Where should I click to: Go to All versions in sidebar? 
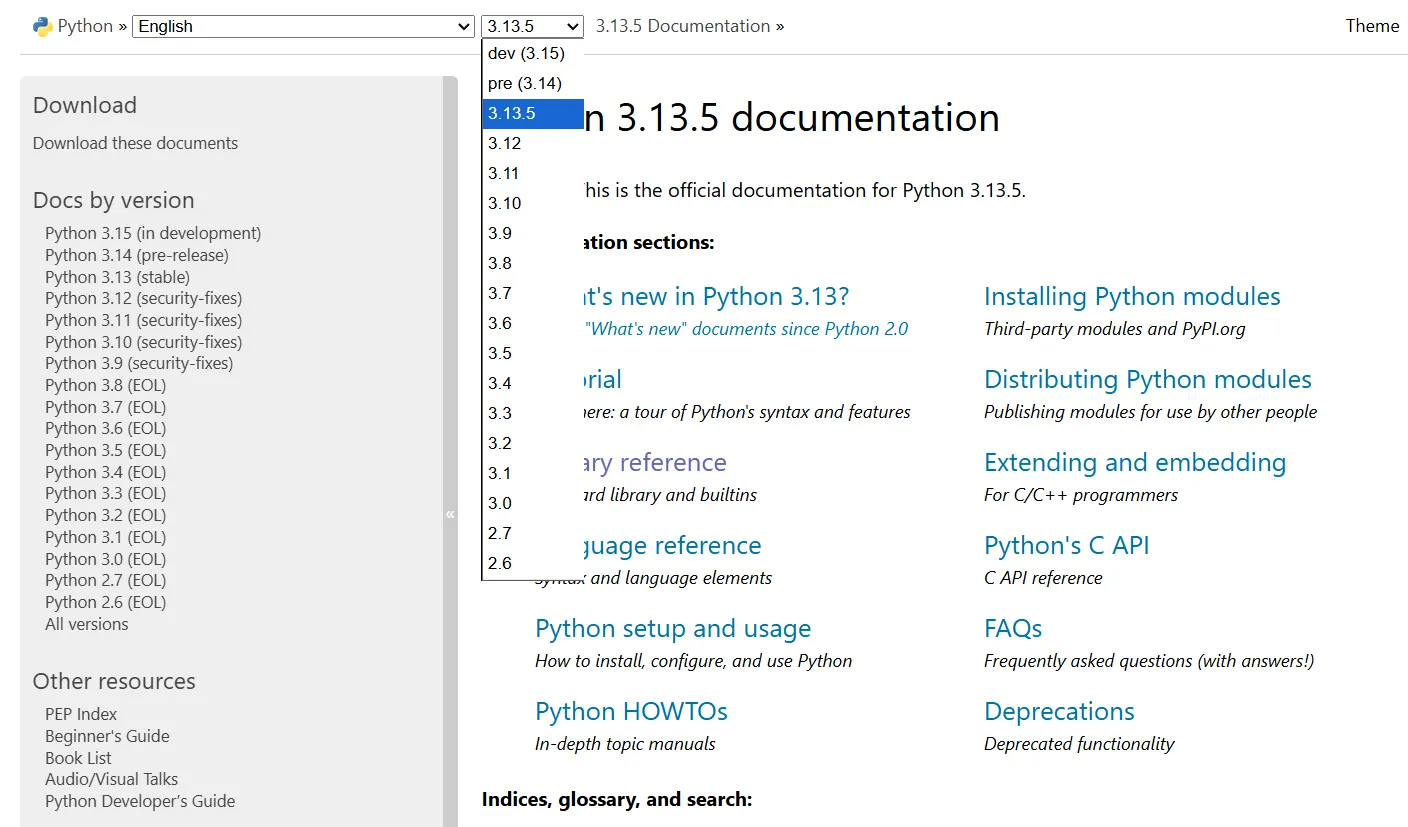(x=87, y=624)
